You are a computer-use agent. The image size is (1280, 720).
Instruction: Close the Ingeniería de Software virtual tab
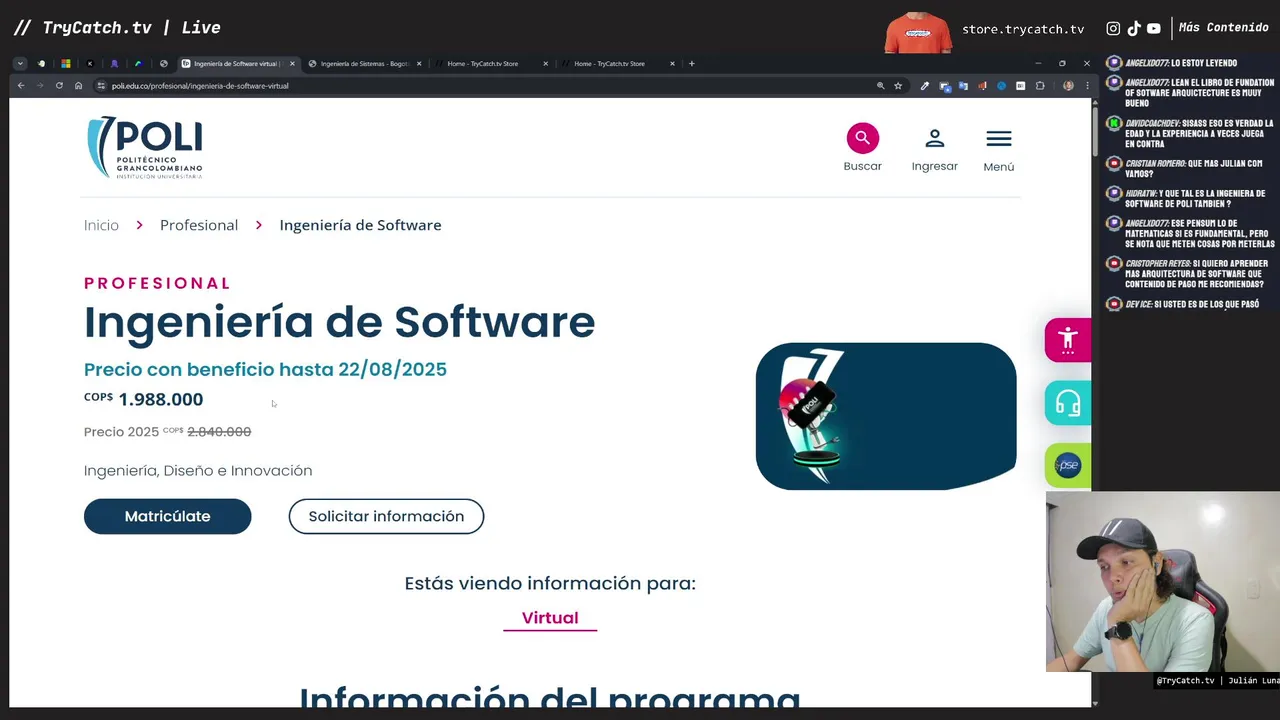coord(292,64)
